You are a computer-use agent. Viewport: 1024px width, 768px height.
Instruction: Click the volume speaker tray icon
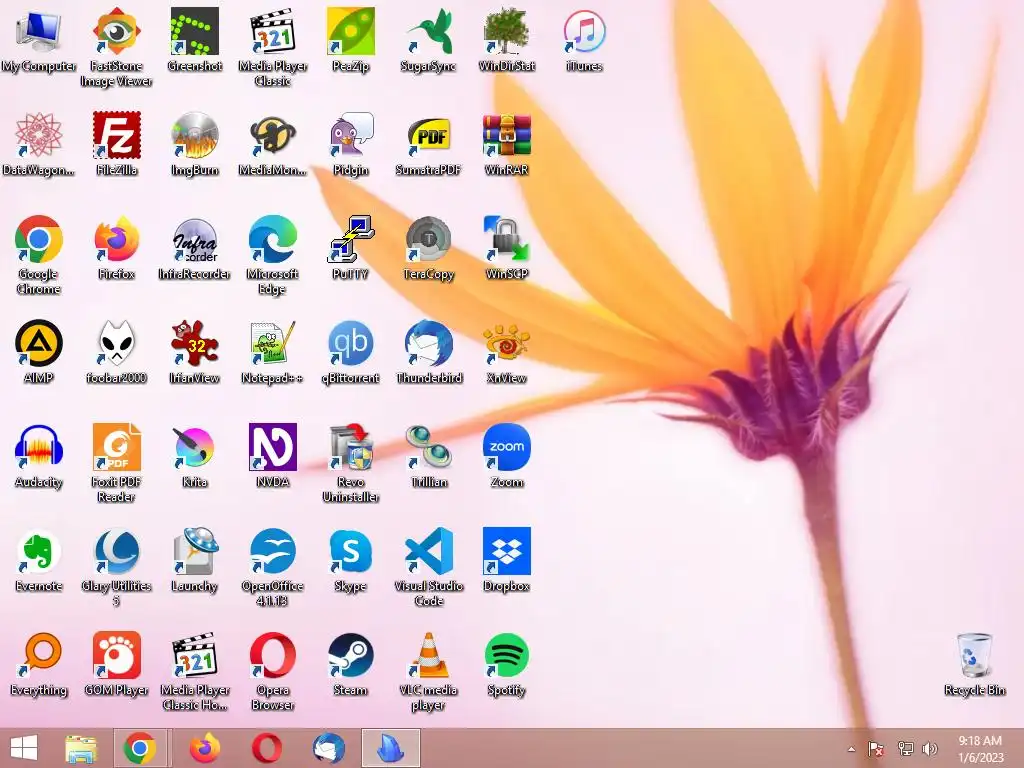tap(930, 748)
